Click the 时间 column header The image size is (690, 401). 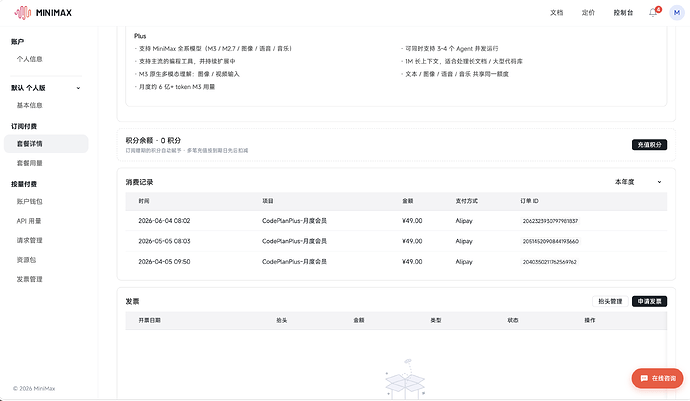click(x=144, y=201)
